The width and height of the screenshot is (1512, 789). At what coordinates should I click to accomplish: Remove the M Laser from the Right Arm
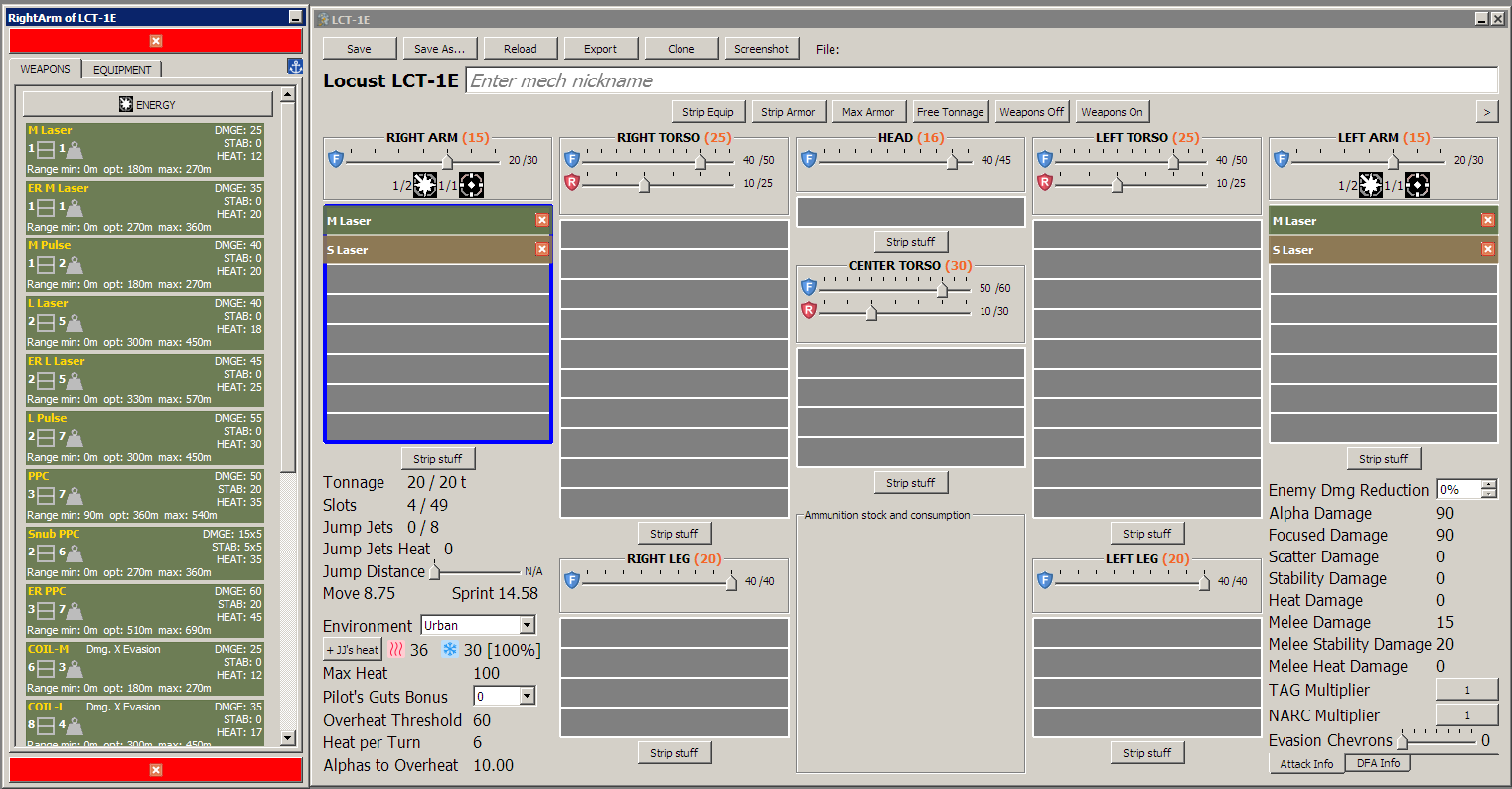coord(542,220)
